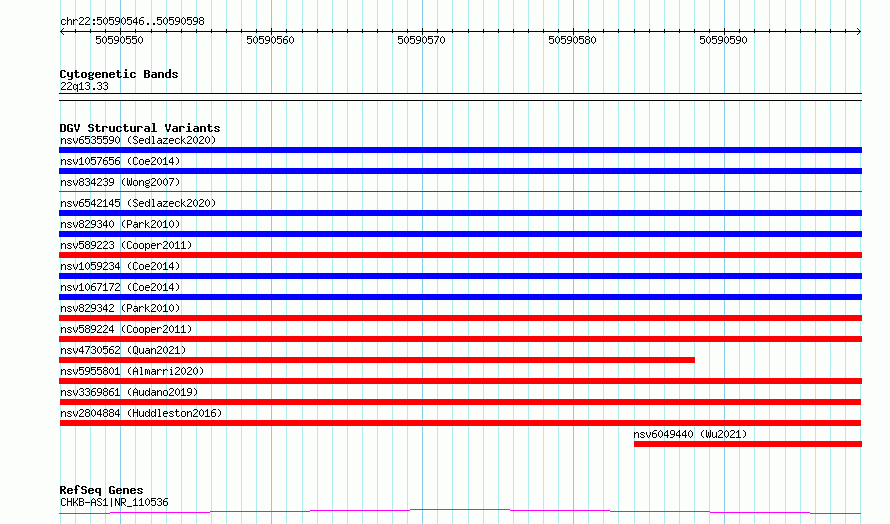This screenshot has height=524, width=890.
Task: Click ruler position 50590570
Action: click(x=422, y=40)
